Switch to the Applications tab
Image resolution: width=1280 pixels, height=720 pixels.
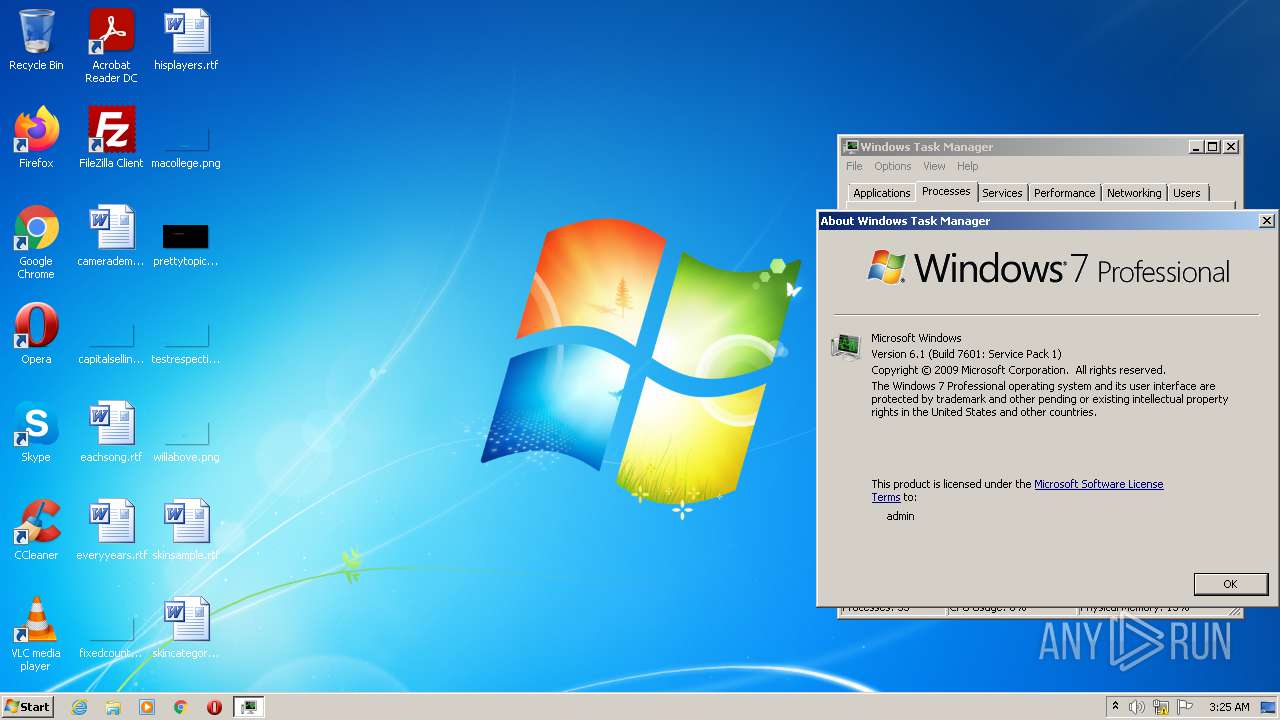(881, 193)
